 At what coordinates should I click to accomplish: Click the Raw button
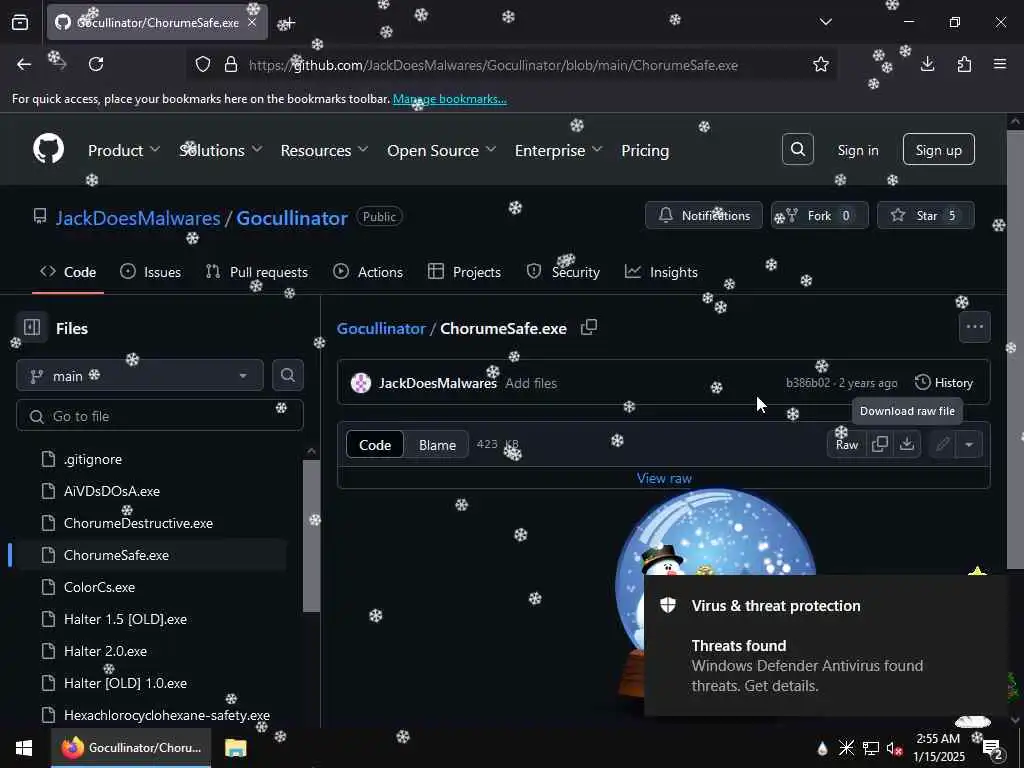click(x=846, y=444)
